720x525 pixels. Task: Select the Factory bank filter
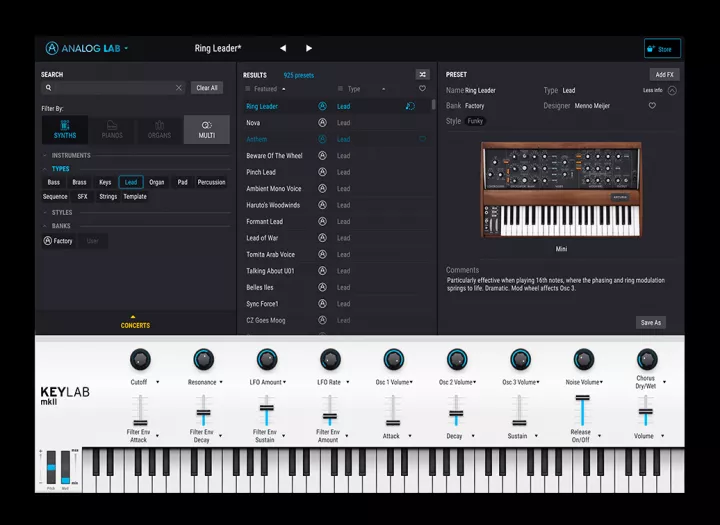tap(58, 241)
